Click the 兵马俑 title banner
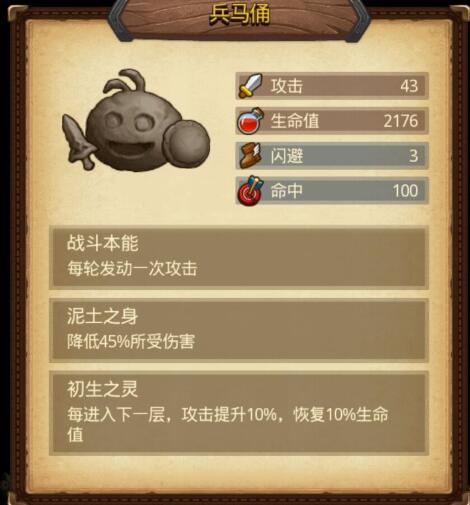470x505 pixels. 239,15
